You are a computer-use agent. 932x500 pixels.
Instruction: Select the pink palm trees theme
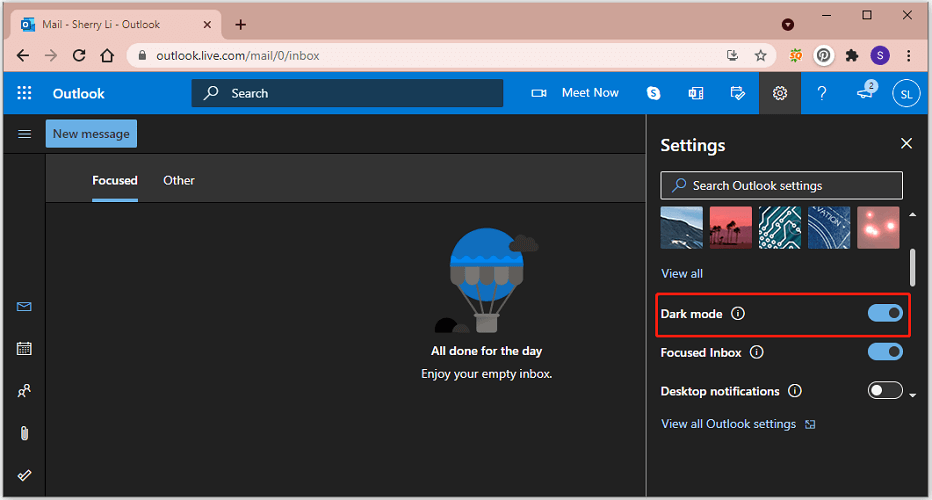click(x=731, y=227)
